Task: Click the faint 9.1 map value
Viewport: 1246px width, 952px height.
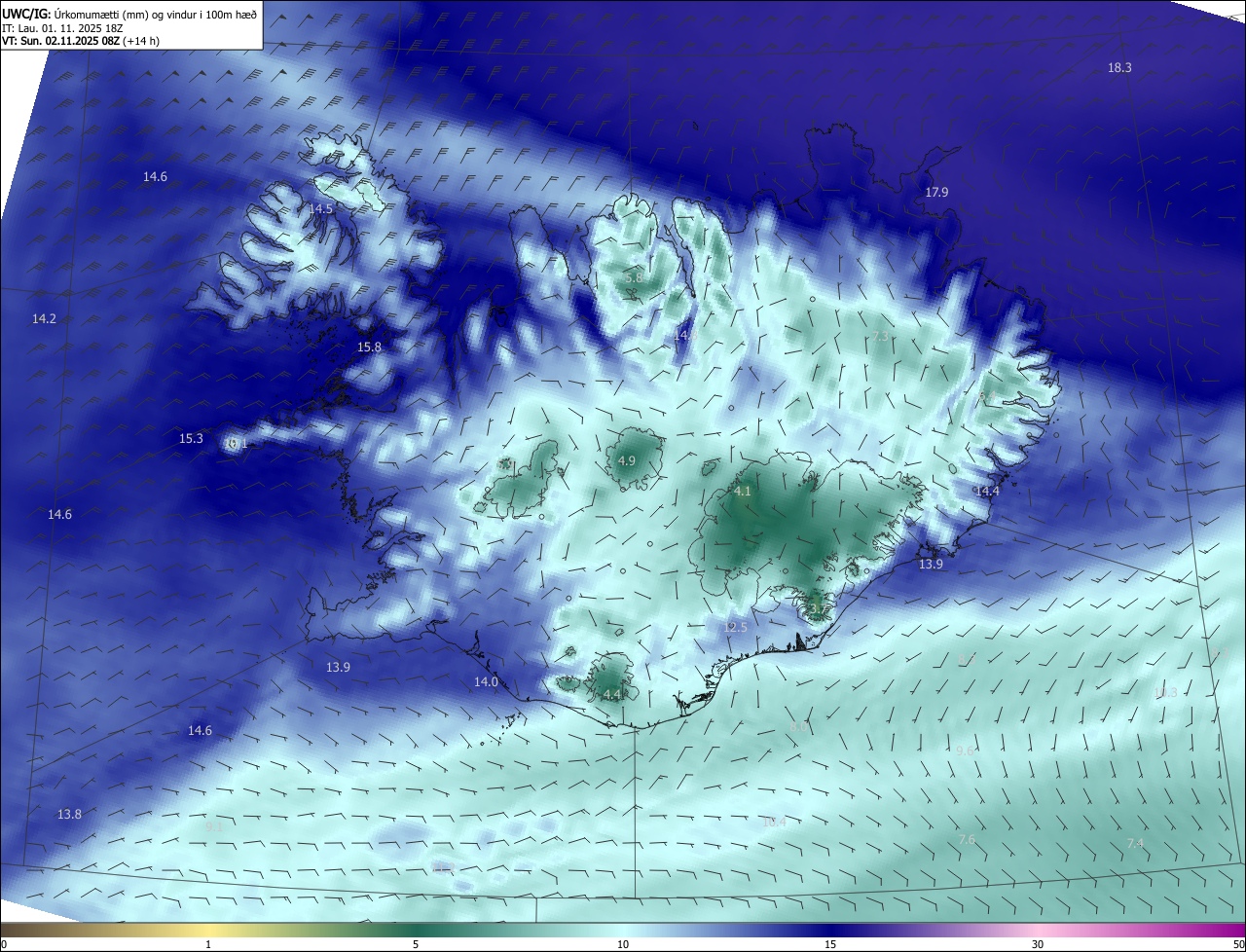Action: tap(214, 825)
